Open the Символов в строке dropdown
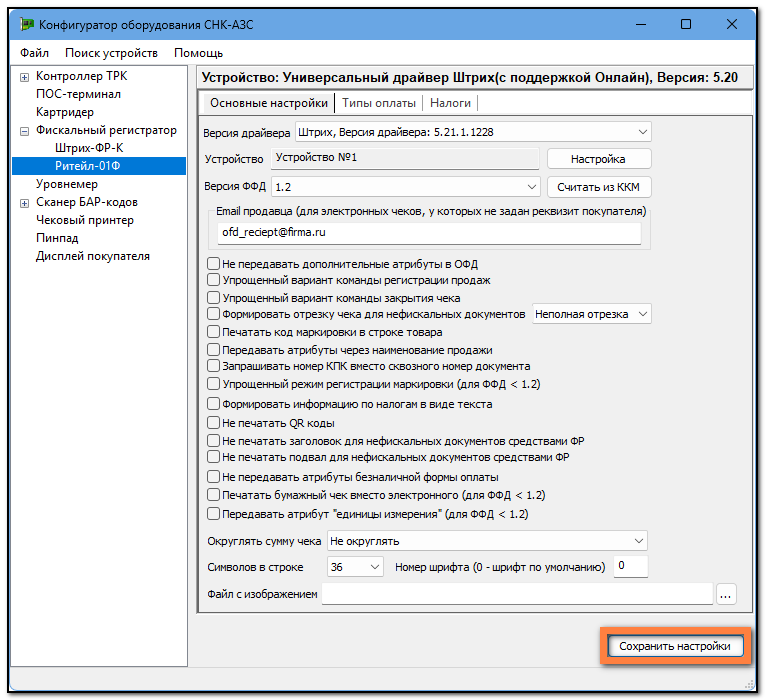765x700 pixels. pos(355,567)
